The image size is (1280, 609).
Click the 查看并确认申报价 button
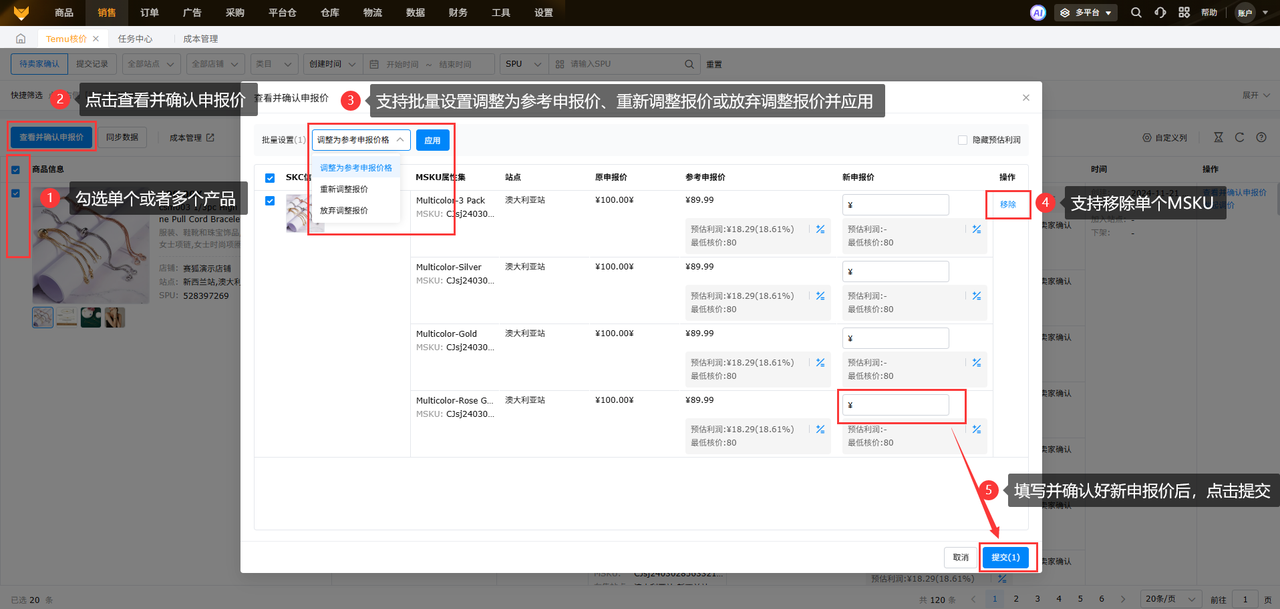click(52, 137)
